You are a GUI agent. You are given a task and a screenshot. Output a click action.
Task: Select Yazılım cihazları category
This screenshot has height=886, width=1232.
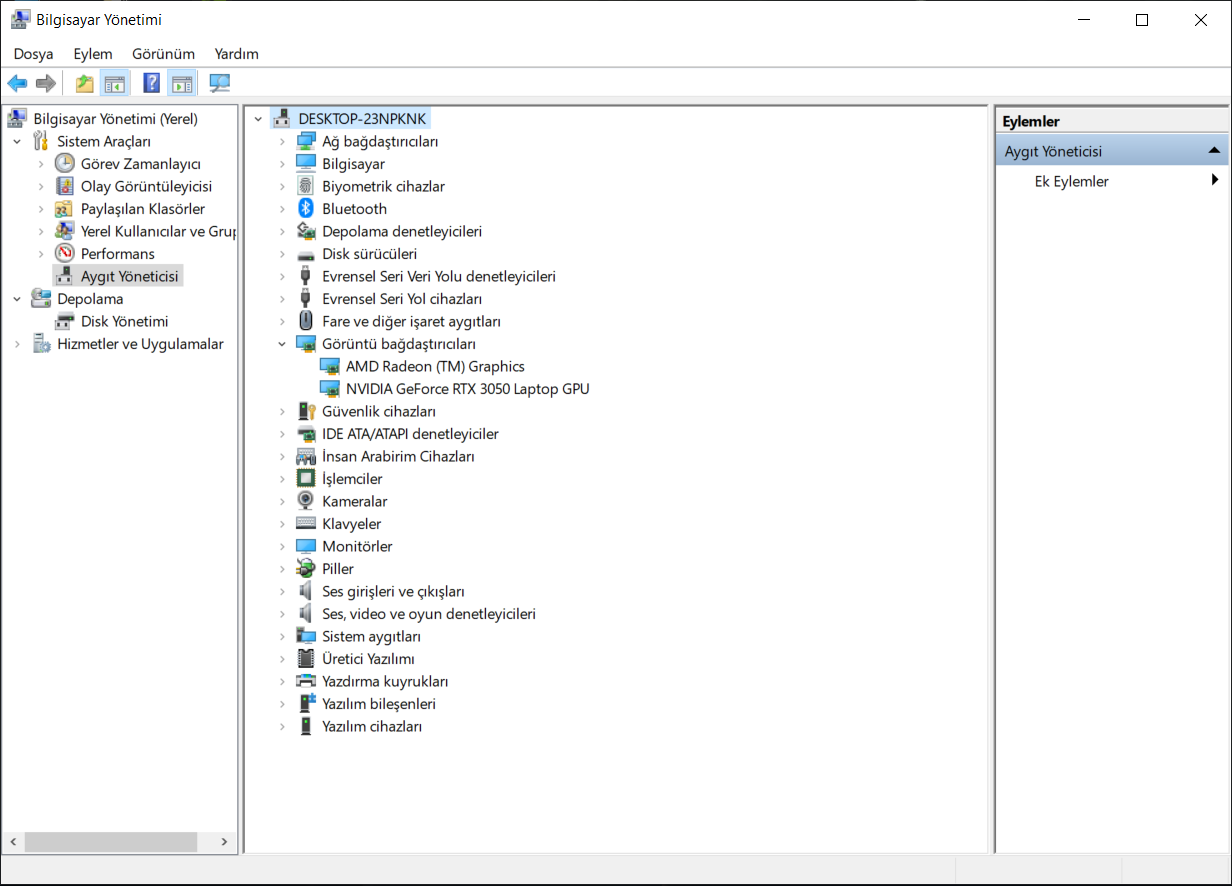[x=372, y=726]
